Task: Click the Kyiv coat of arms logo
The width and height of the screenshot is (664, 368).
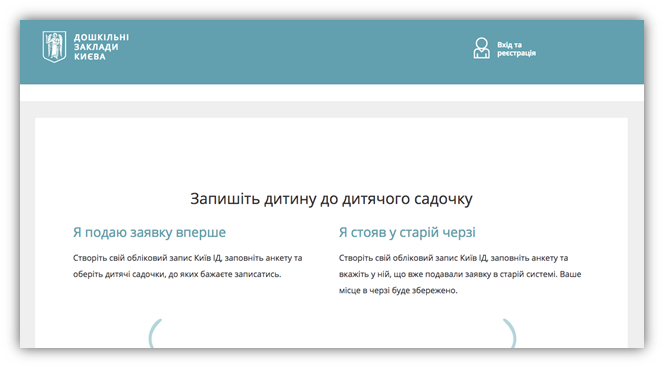Action: tap(54, 47)
